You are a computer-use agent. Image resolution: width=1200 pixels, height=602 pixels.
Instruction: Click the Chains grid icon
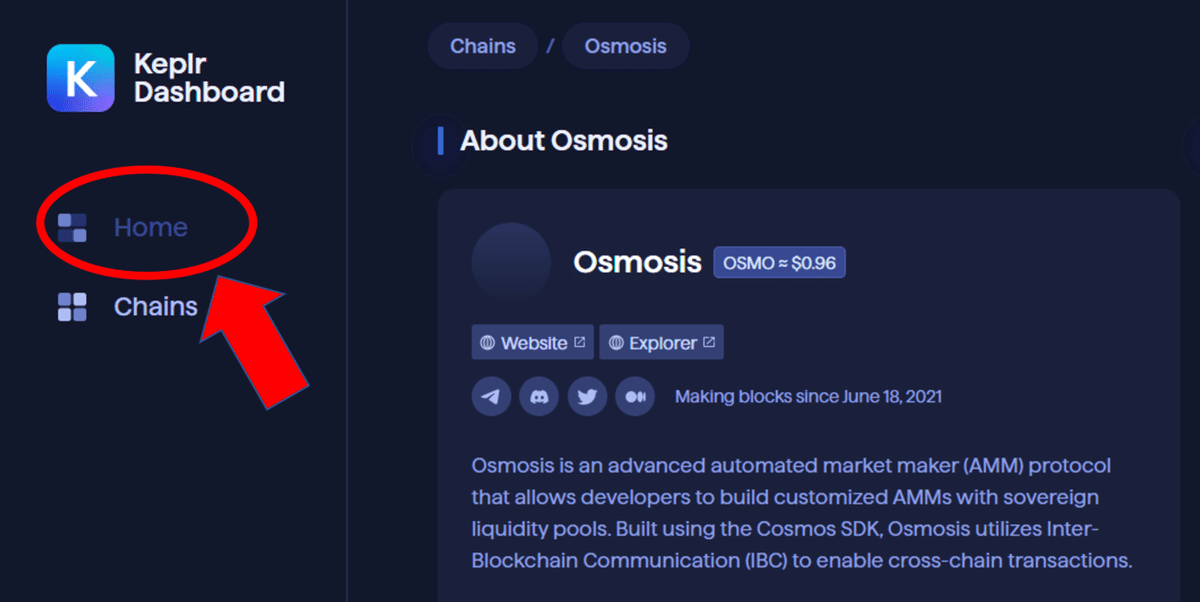point(72,307)
